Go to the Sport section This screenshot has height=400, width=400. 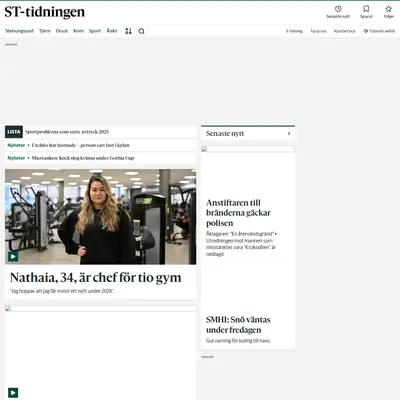[95, 31]
